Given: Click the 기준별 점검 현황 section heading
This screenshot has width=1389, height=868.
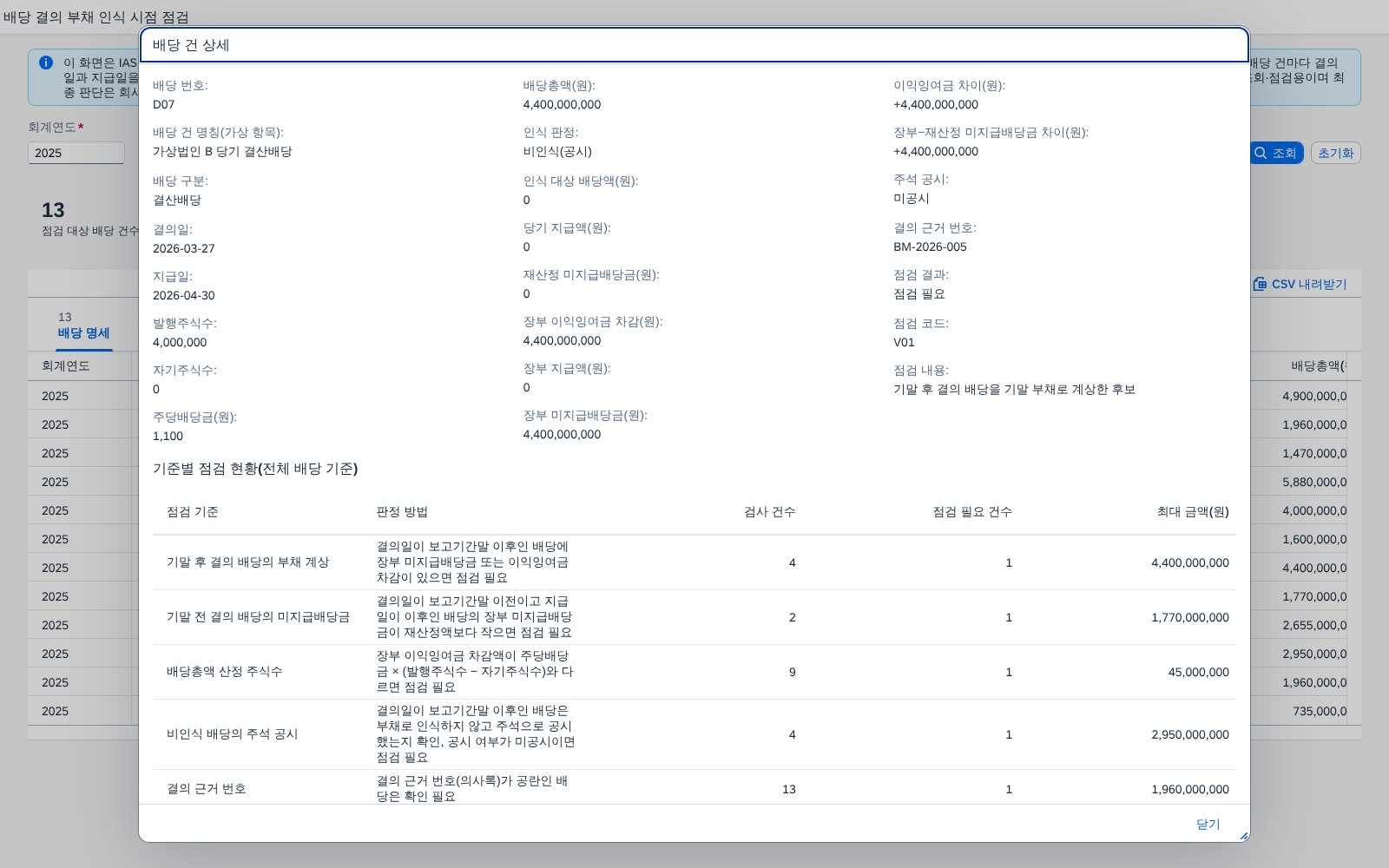Looking at the screenshot, I should pyautogui.click(x=255, y=469).
